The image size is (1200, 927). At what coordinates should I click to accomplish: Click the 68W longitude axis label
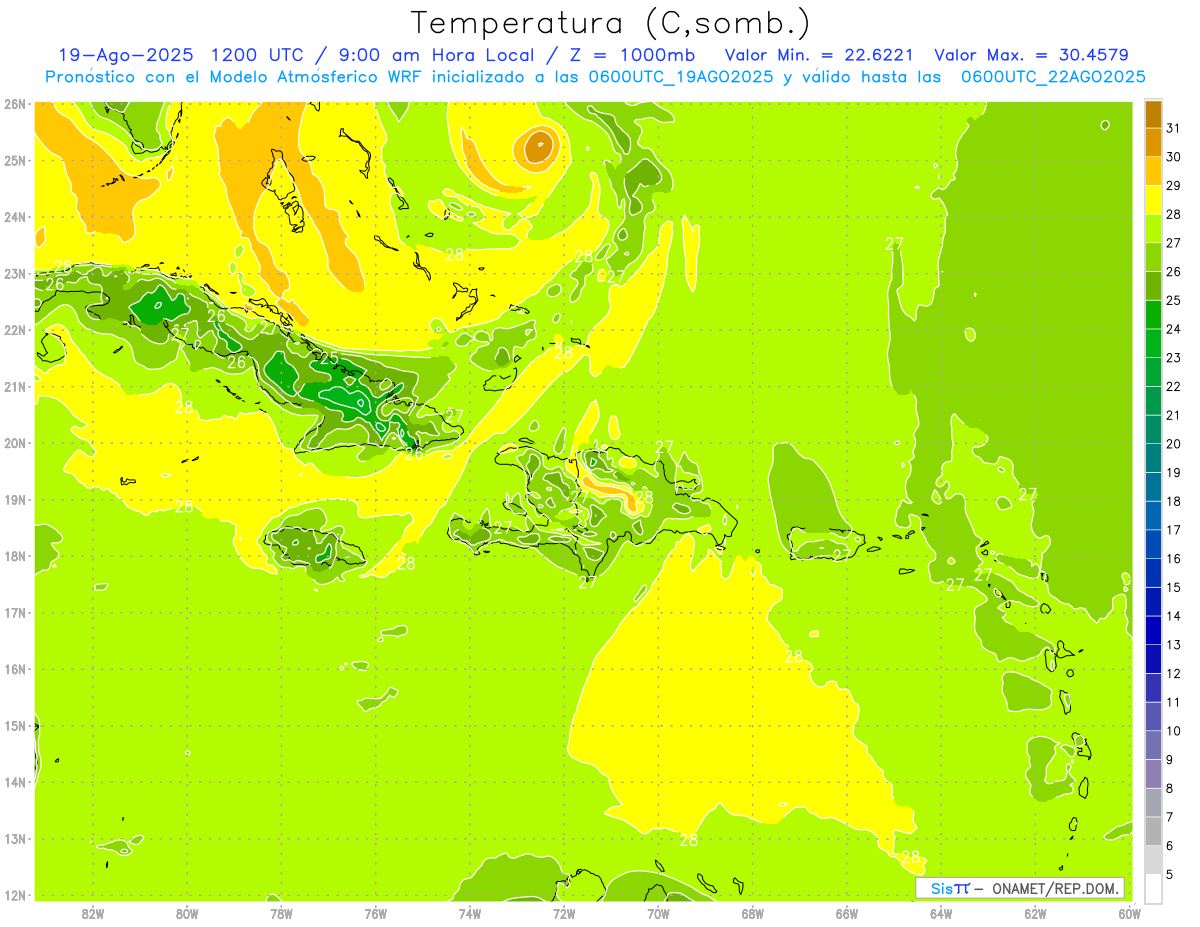coord(753,913)
